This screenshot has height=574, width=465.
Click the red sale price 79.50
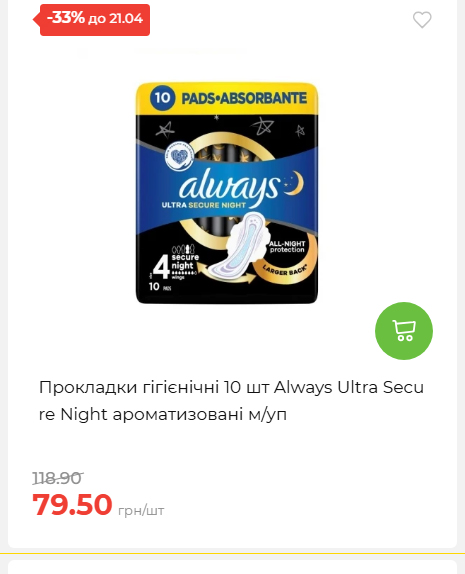(72, 504)
